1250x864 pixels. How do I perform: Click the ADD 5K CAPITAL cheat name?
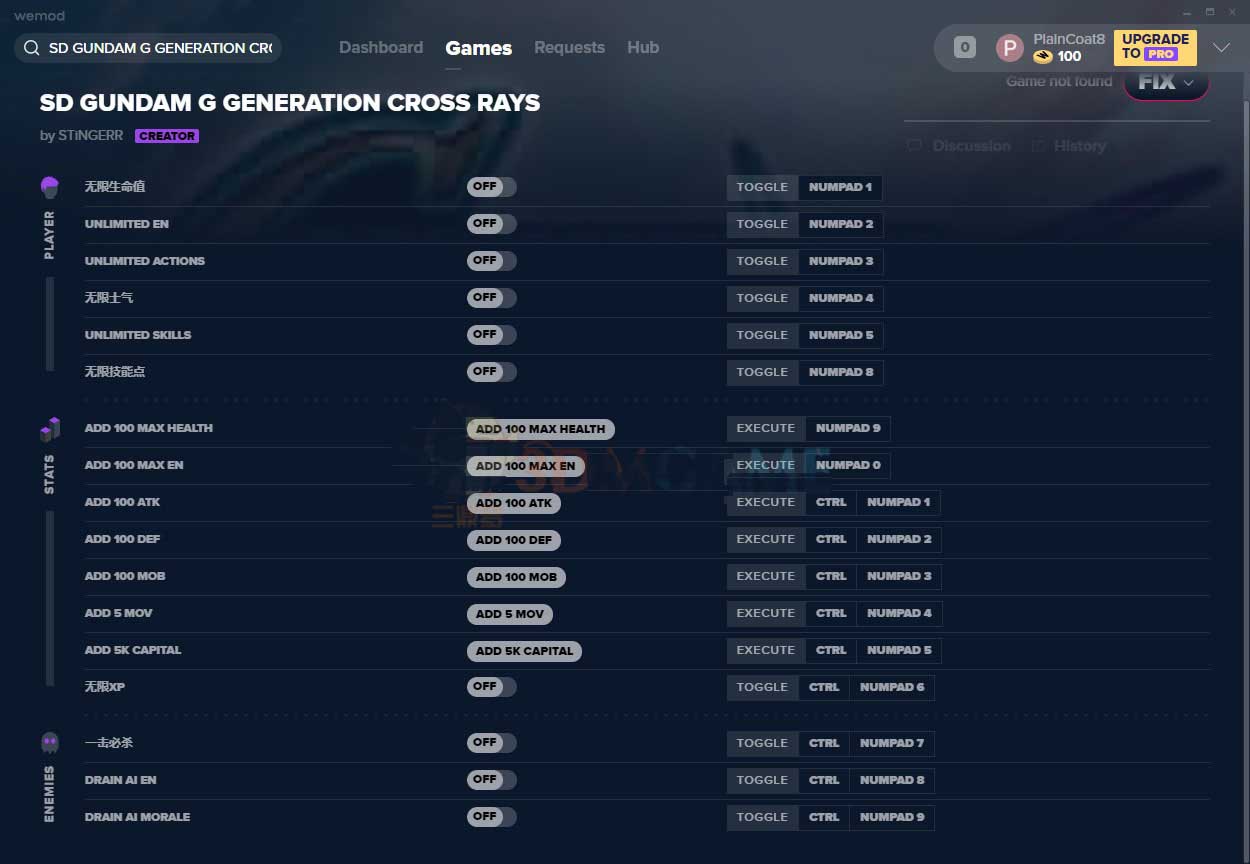pyautogui.click(x=133, y=650)
